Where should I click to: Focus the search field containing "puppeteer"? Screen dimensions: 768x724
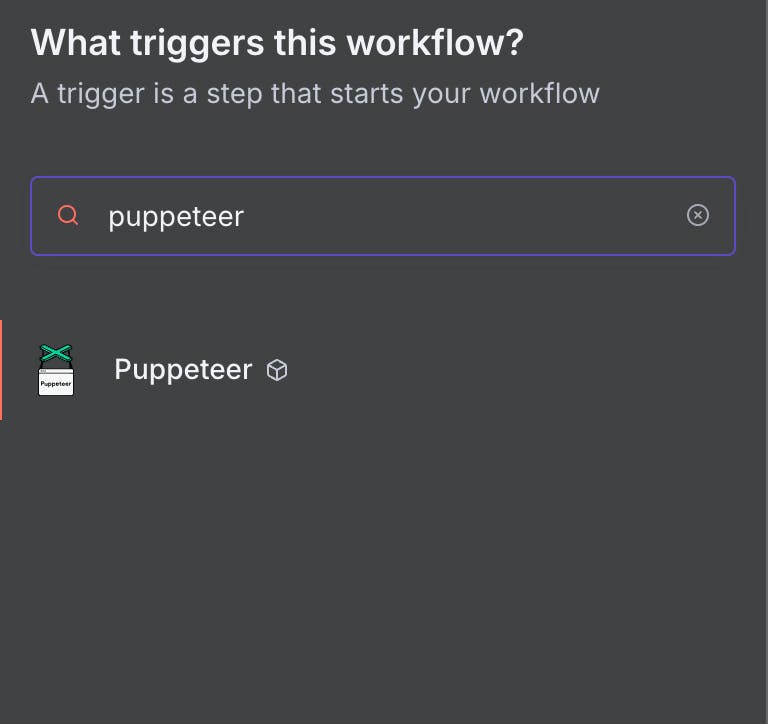coord(383,216)
